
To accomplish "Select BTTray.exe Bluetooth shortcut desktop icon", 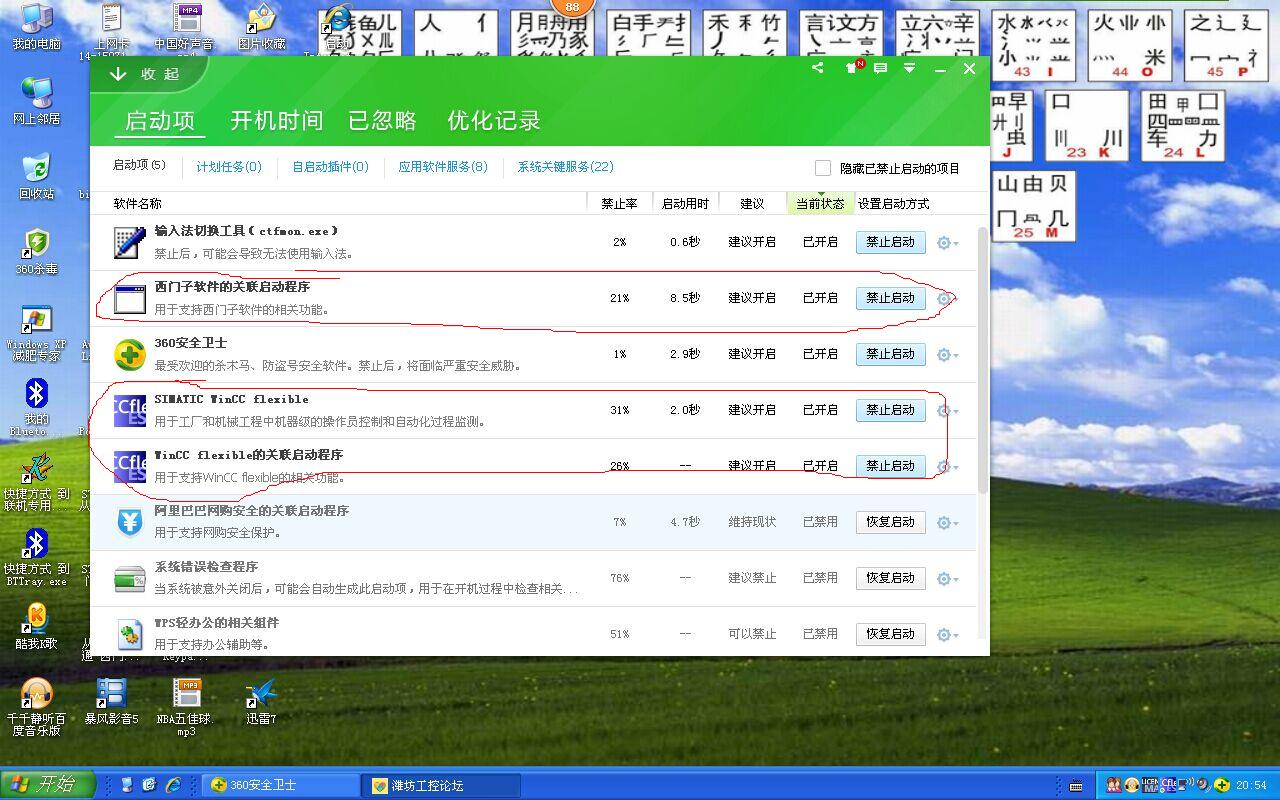I will [36, 559].
